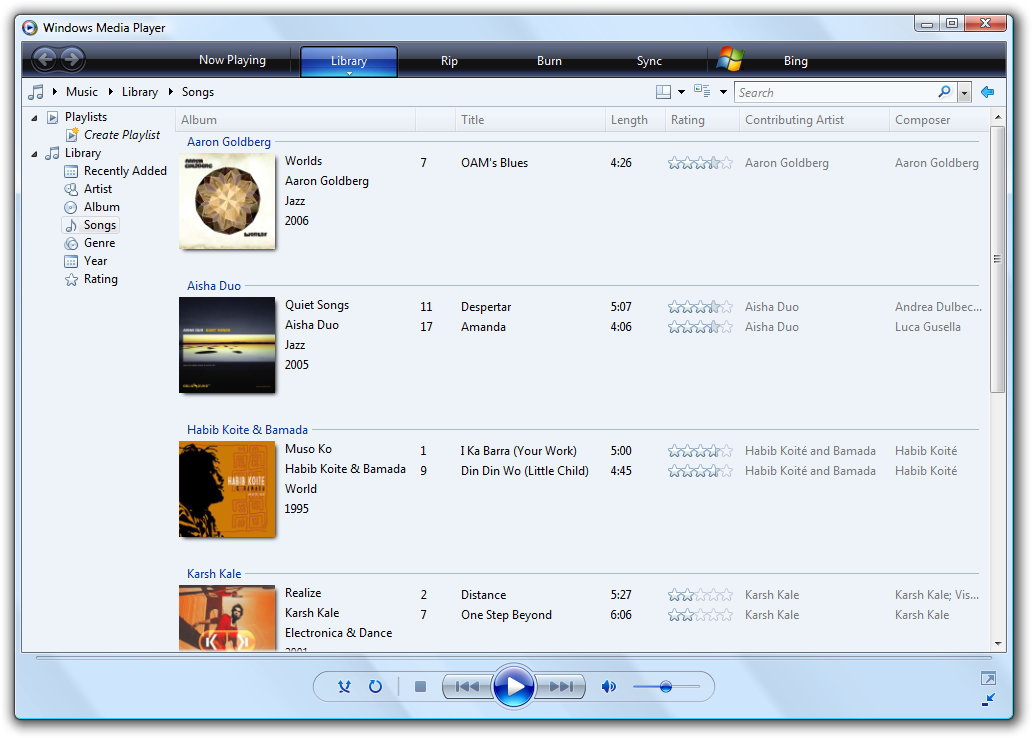1032x738 pixels.
Task: Toggle repeat mode
Action: (x=375, y=687)
